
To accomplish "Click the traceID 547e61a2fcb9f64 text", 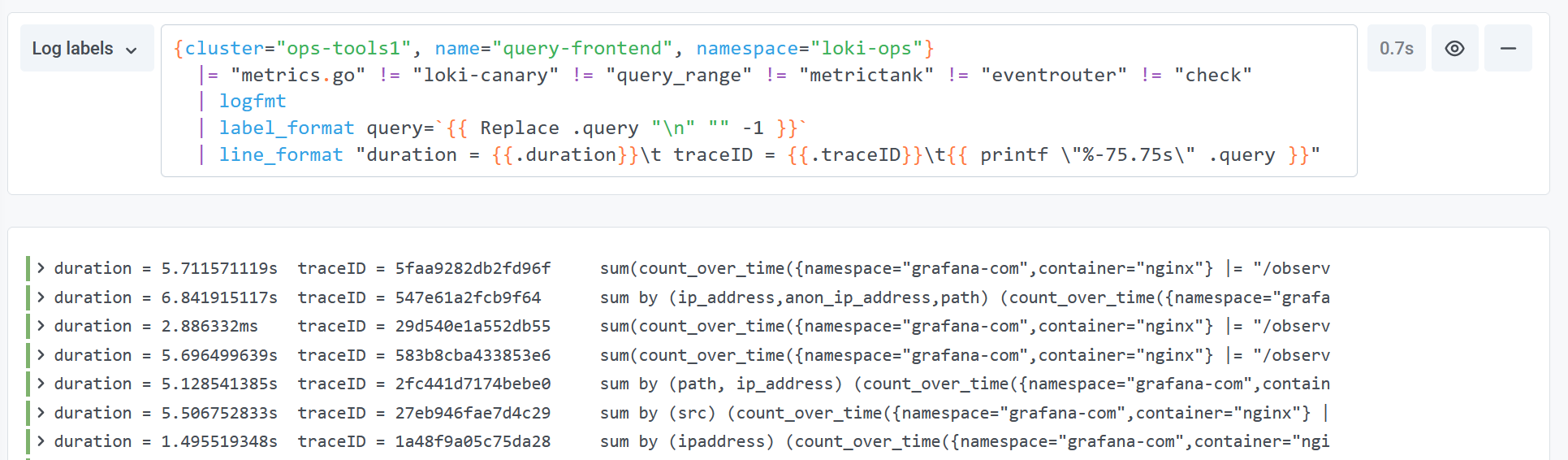I will 468,297.
